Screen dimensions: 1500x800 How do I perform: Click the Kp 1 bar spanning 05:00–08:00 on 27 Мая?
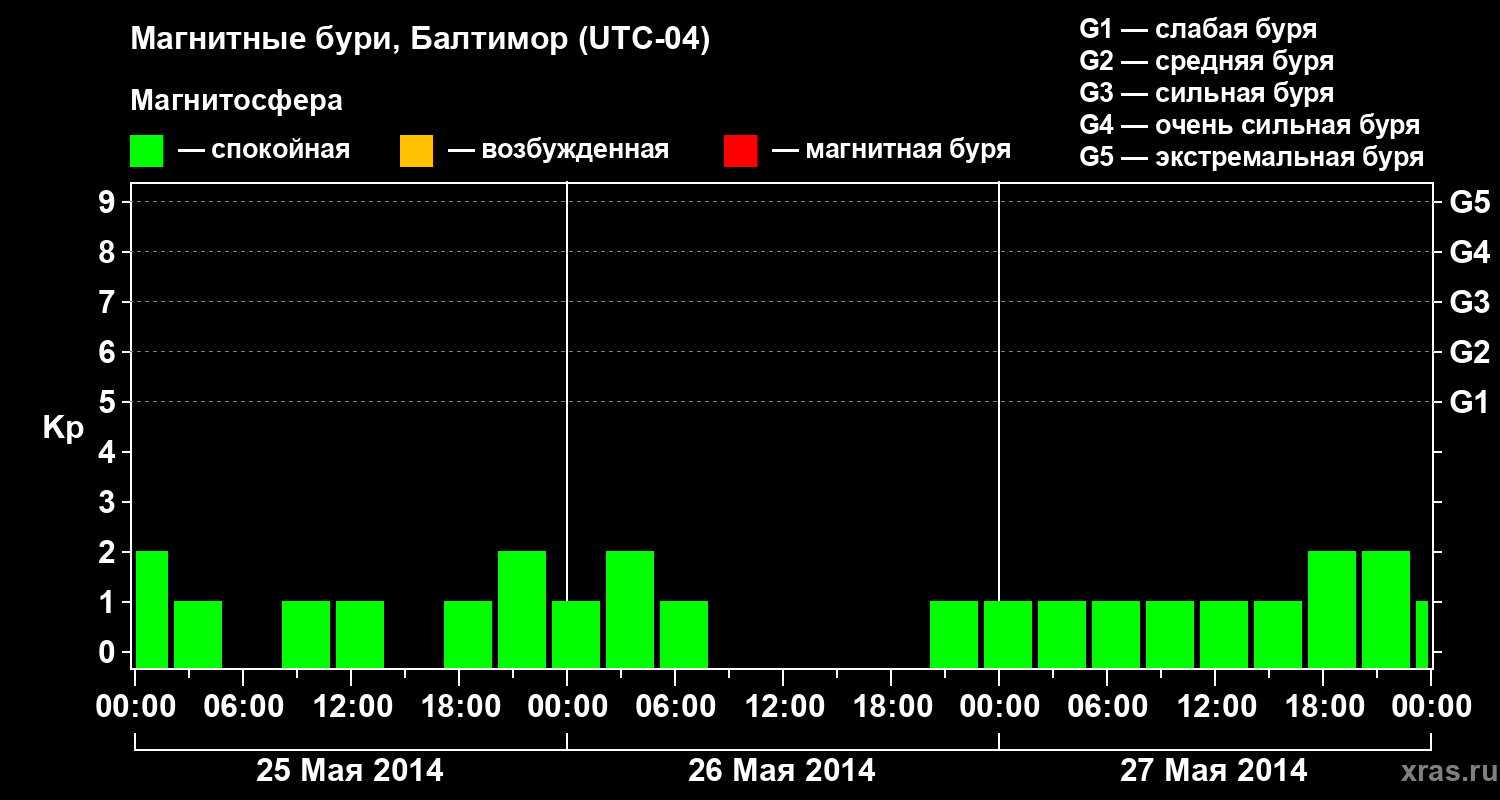(1116, 635)
